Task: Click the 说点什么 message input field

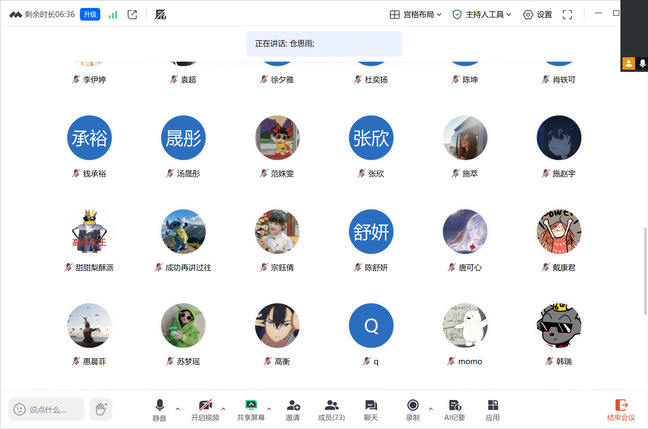Action: pyautogui.click(x=47, y=409)
